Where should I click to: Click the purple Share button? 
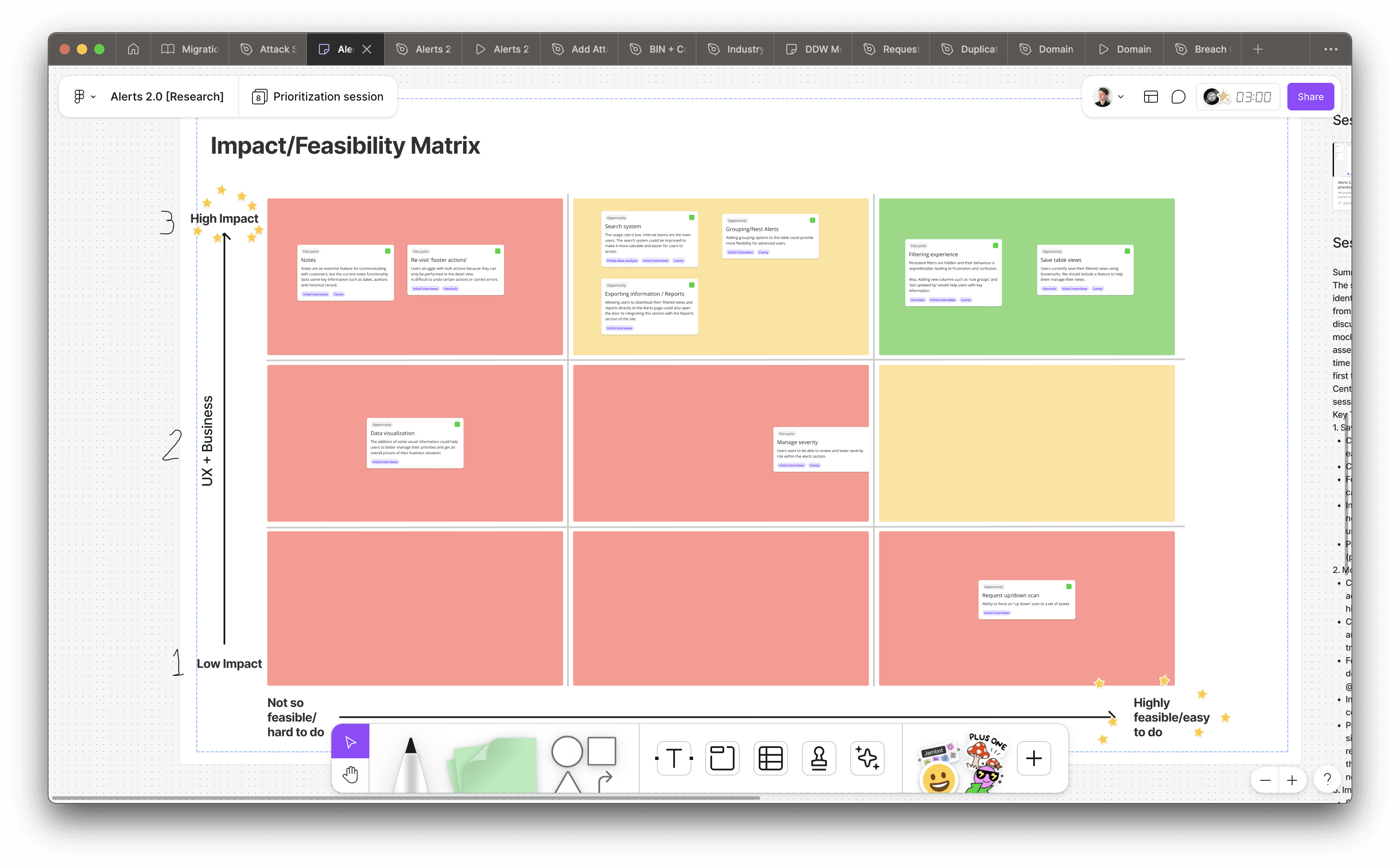[1311, 97]
